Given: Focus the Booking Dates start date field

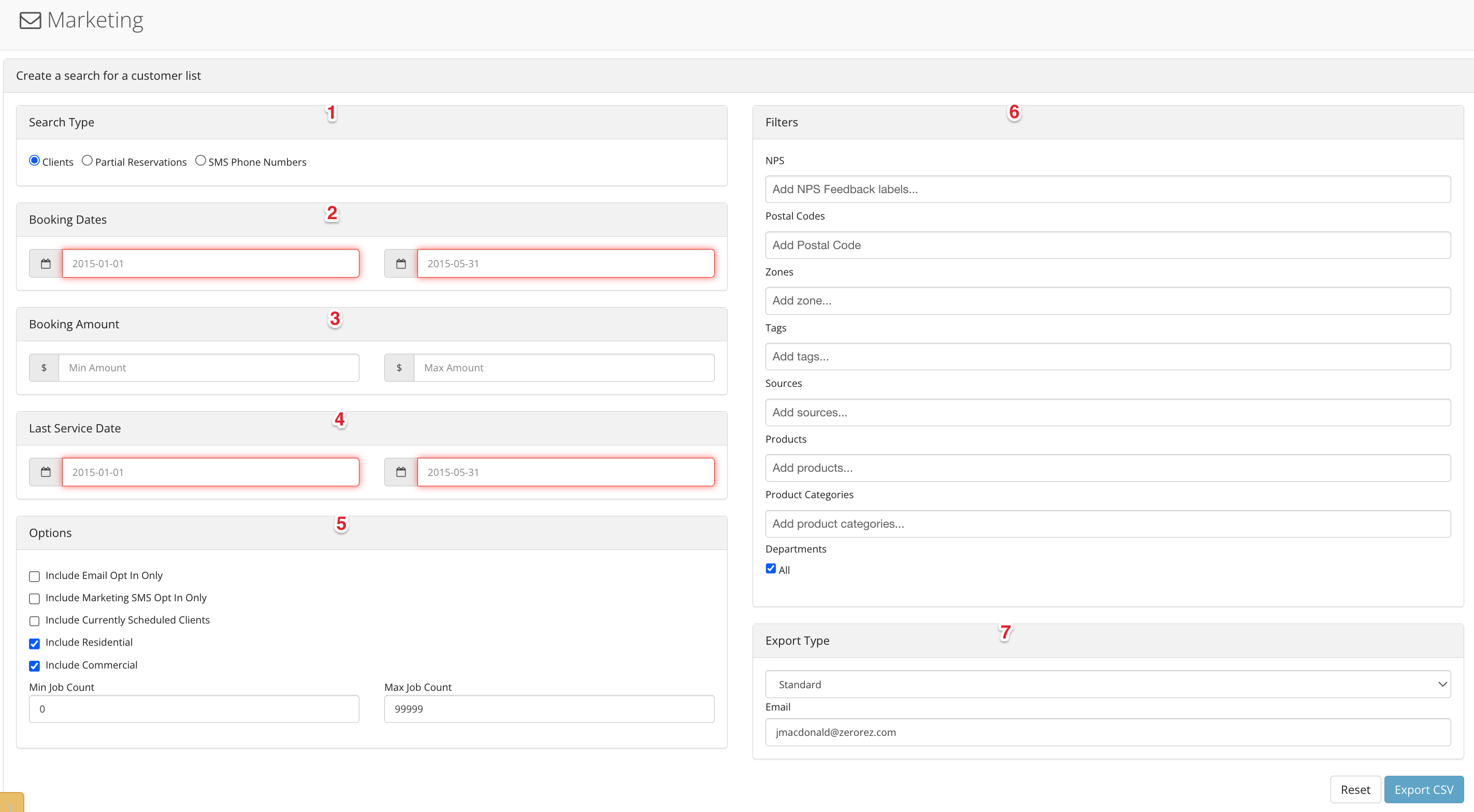Looking at the screenshot, I should tap(211, 263).
